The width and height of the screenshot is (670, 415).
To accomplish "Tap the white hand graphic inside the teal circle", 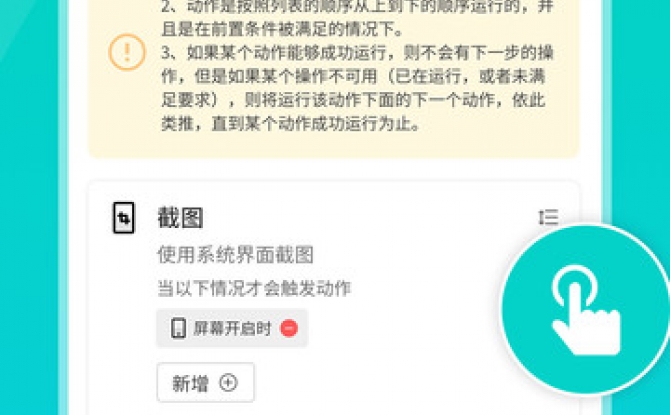I will [x=586, y=311].
